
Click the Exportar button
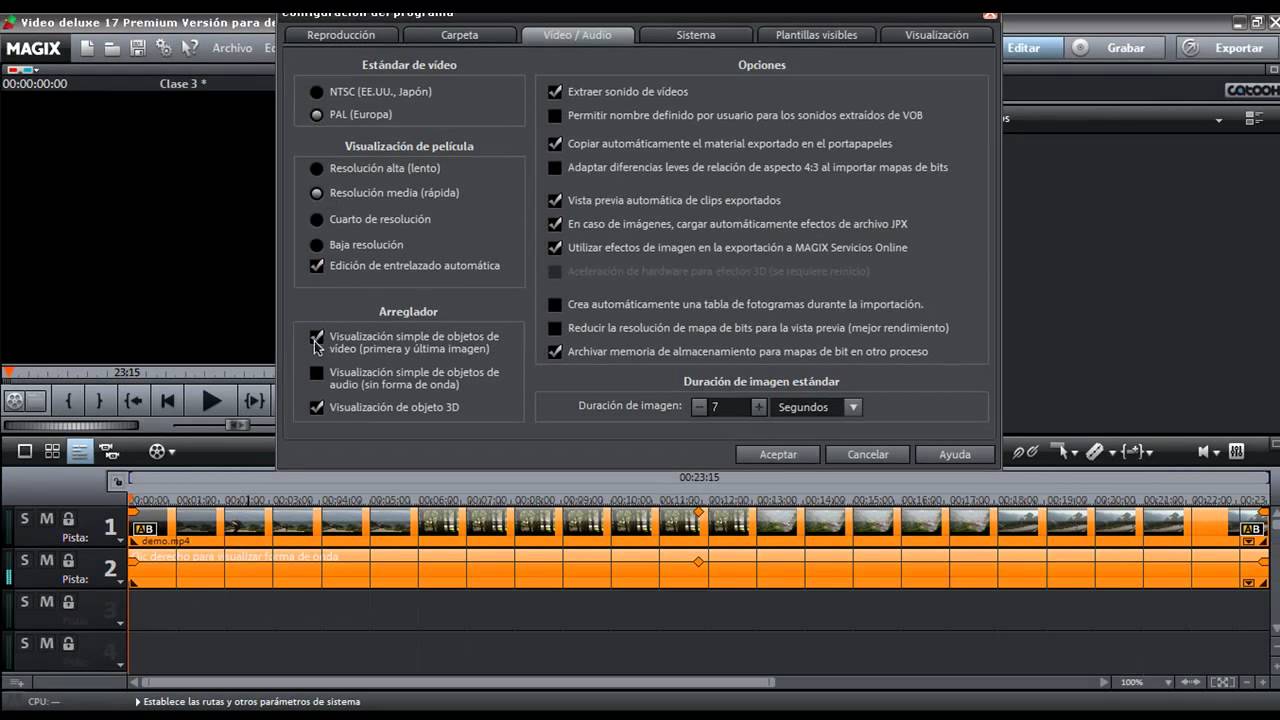[x=1229, y=48]
